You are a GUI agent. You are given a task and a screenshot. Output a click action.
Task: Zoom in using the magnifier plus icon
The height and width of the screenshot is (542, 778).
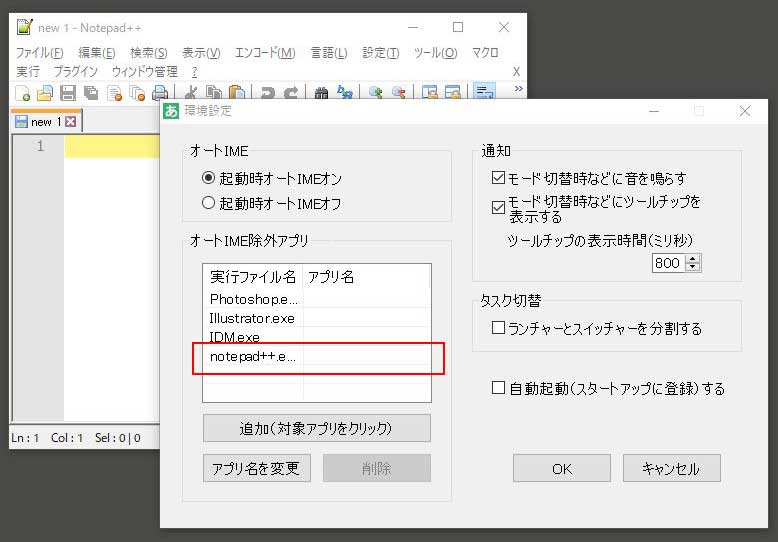click(376, 93)
